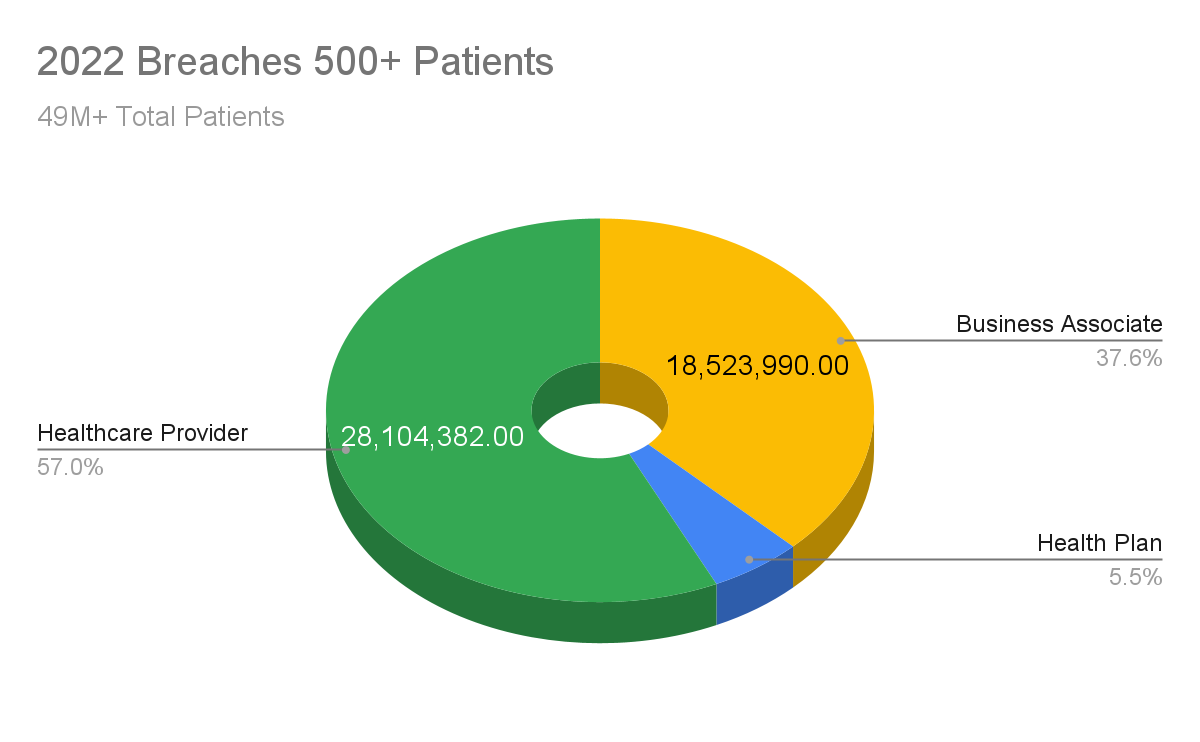Click the Healthcare Provider leader line dot

(346, 450)
